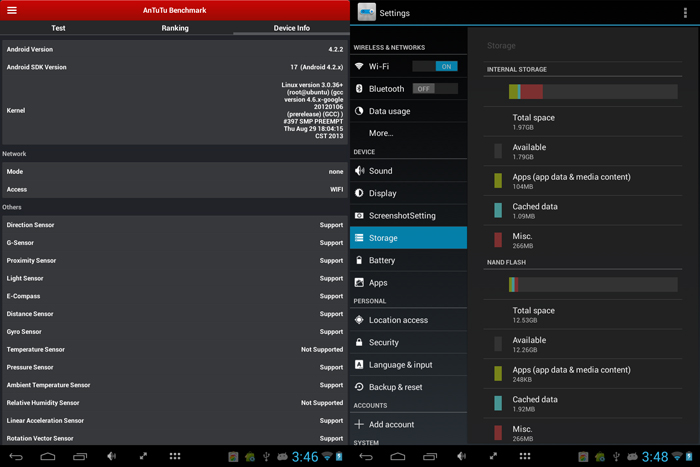Tap Back button in right navigation bar
This screenshot has width=700, height=467.
pos(366,456)
